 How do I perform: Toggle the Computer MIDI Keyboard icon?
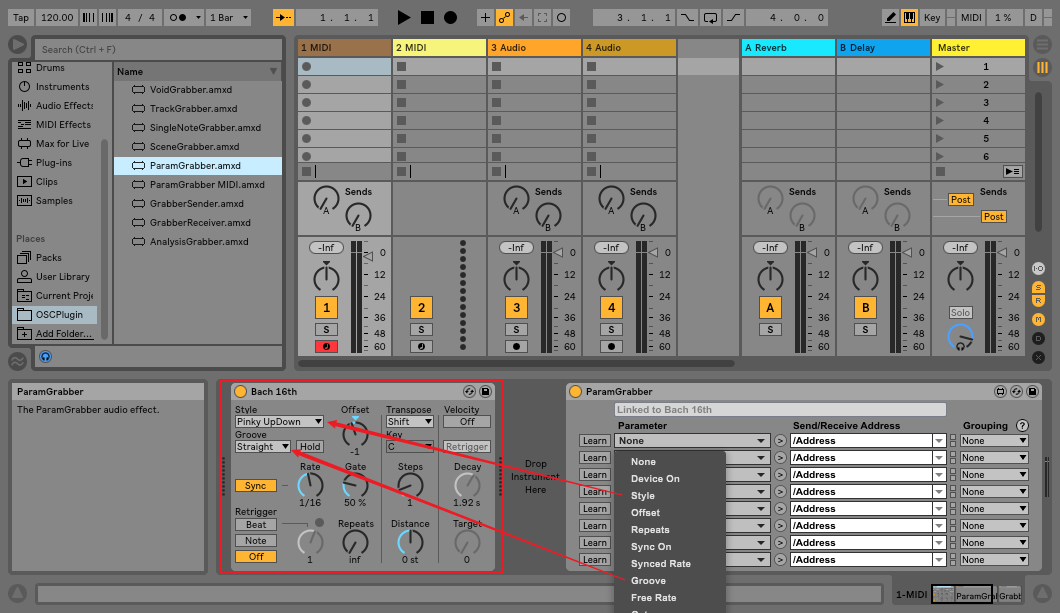point(910,18)
